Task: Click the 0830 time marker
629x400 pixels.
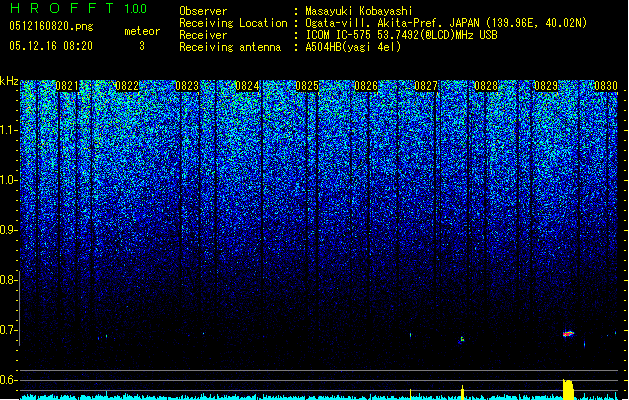Action: (x=605, y=86)
